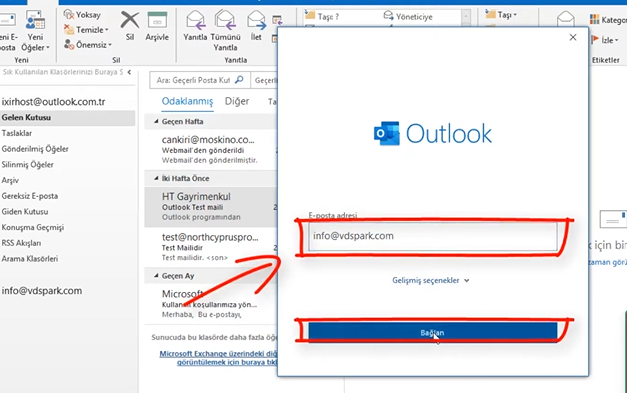The image size is (627, 393).
Task: Open the Konuşma Geçmişi folder
Action: point(33,227)
